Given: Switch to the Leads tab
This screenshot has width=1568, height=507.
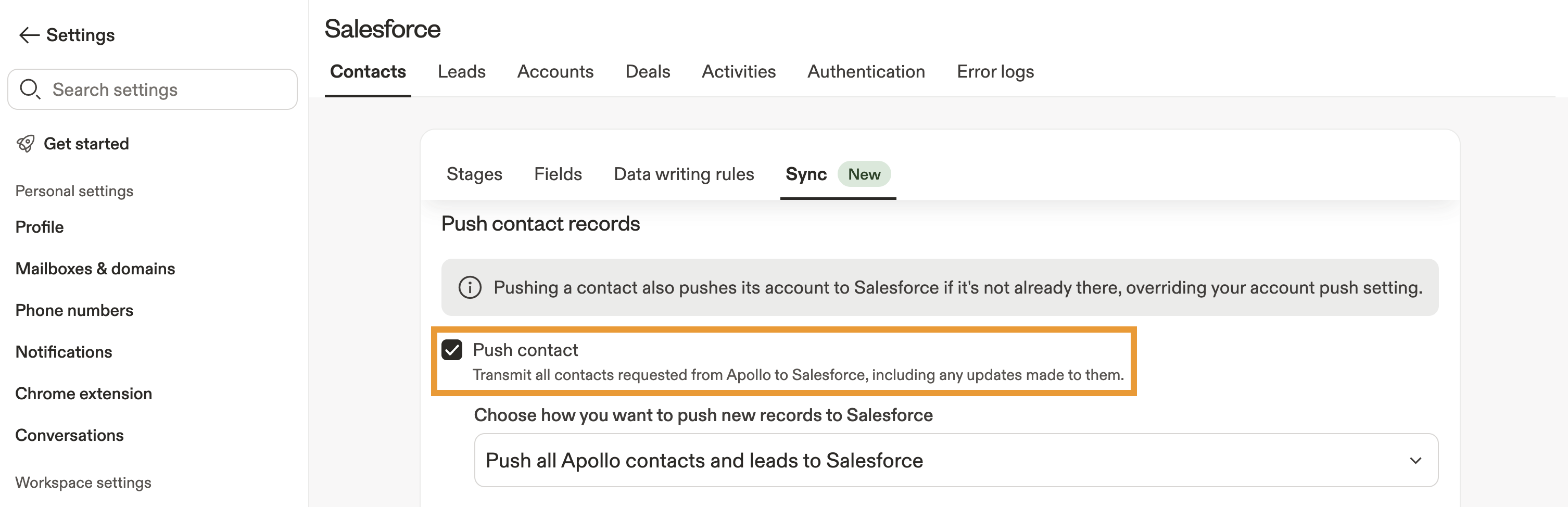Looking at the screenshot, I should tap(461, 72).
